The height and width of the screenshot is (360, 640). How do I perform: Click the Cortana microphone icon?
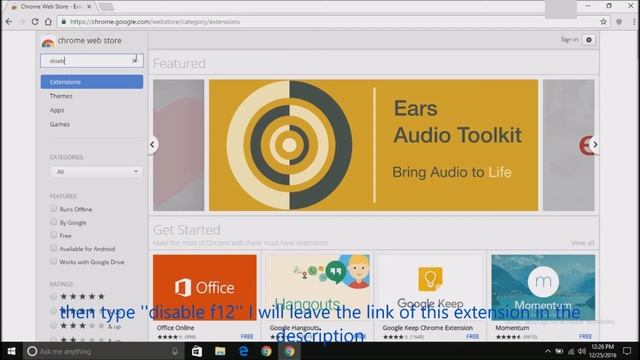pos(175,351)
